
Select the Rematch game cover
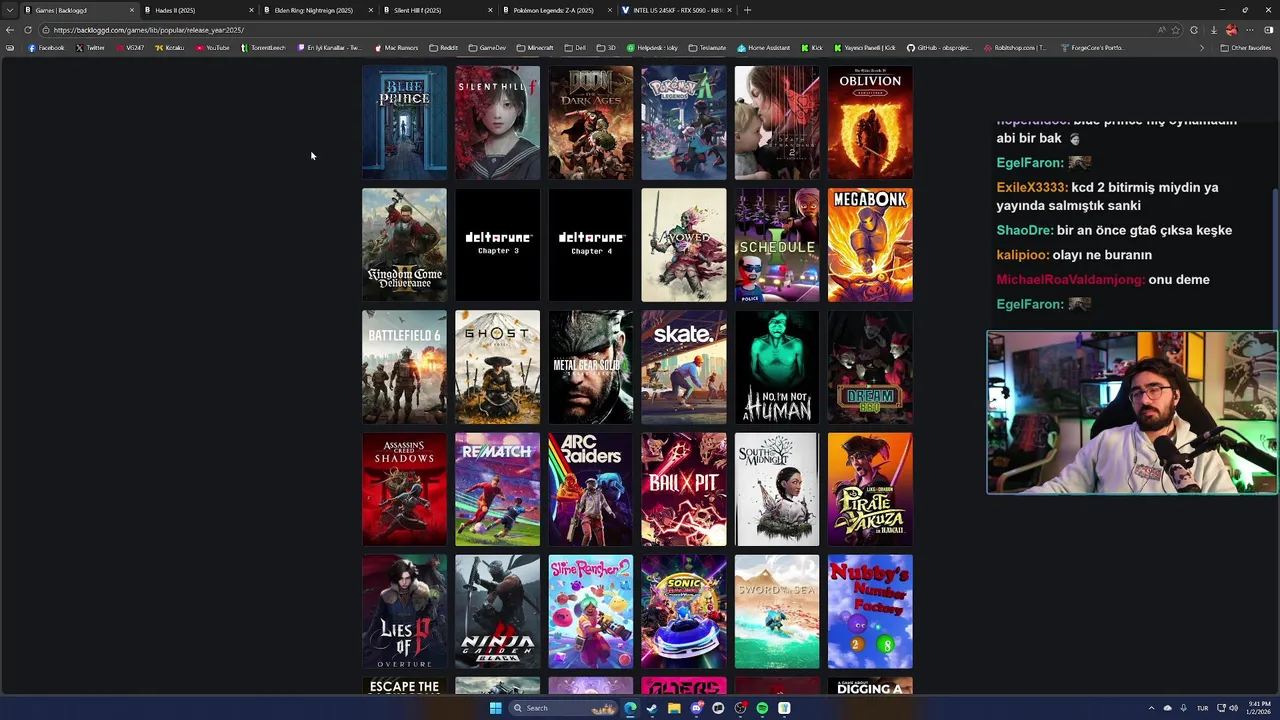(x=497, y=490)
